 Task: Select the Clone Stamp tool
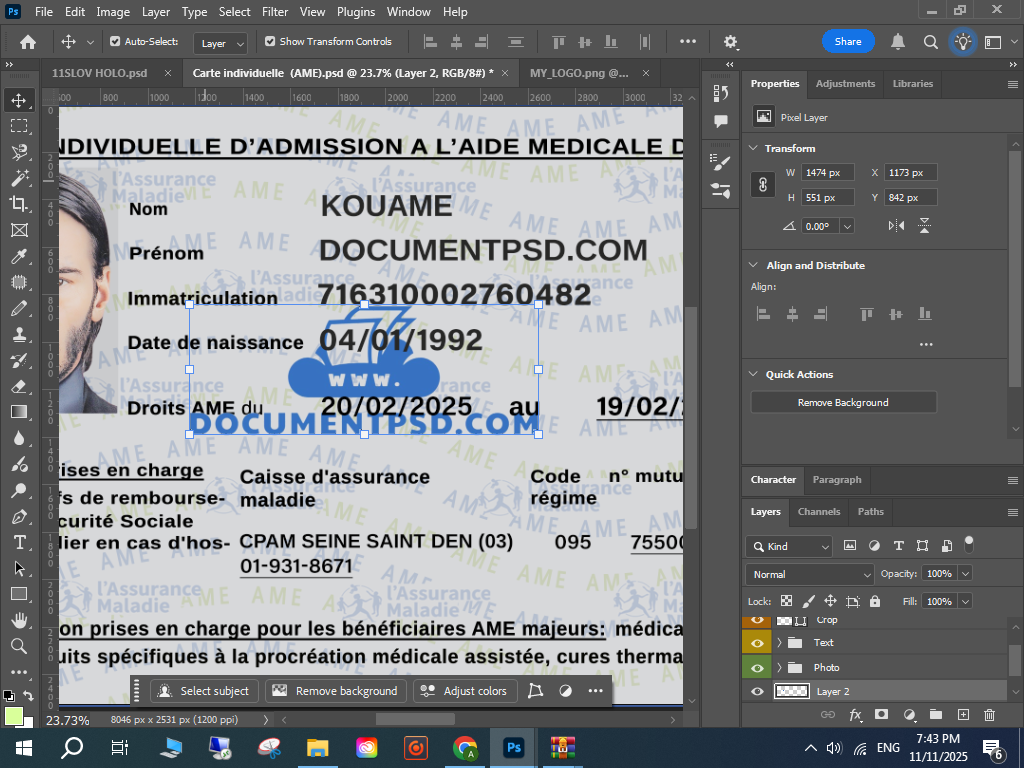click(x=18, y=335)
